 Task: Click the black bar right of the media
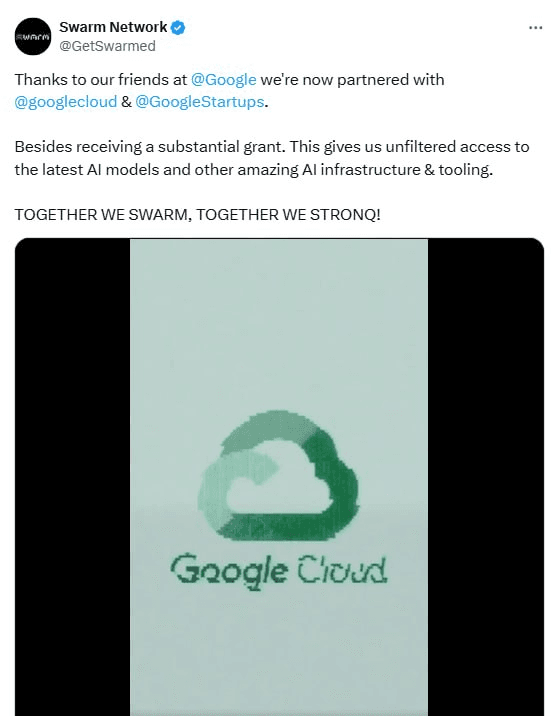(x=485, y=476)
